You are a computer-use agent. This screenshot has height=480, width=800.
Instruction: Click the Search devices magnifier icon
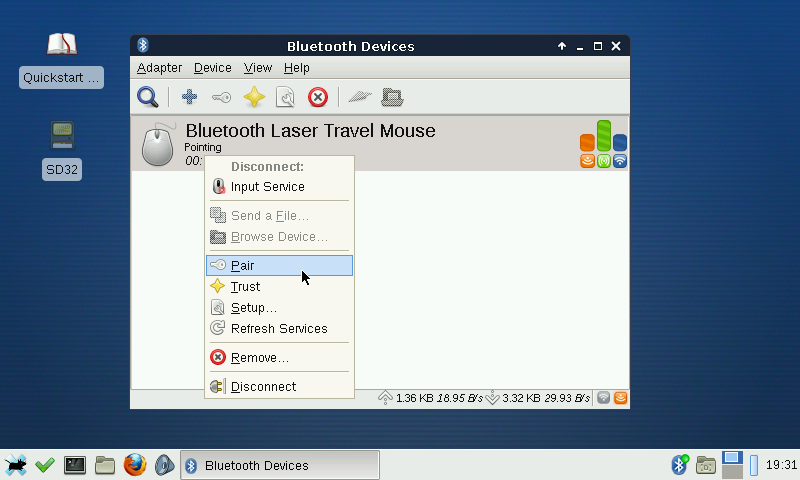pyautogui.click(x=148, y=97)
